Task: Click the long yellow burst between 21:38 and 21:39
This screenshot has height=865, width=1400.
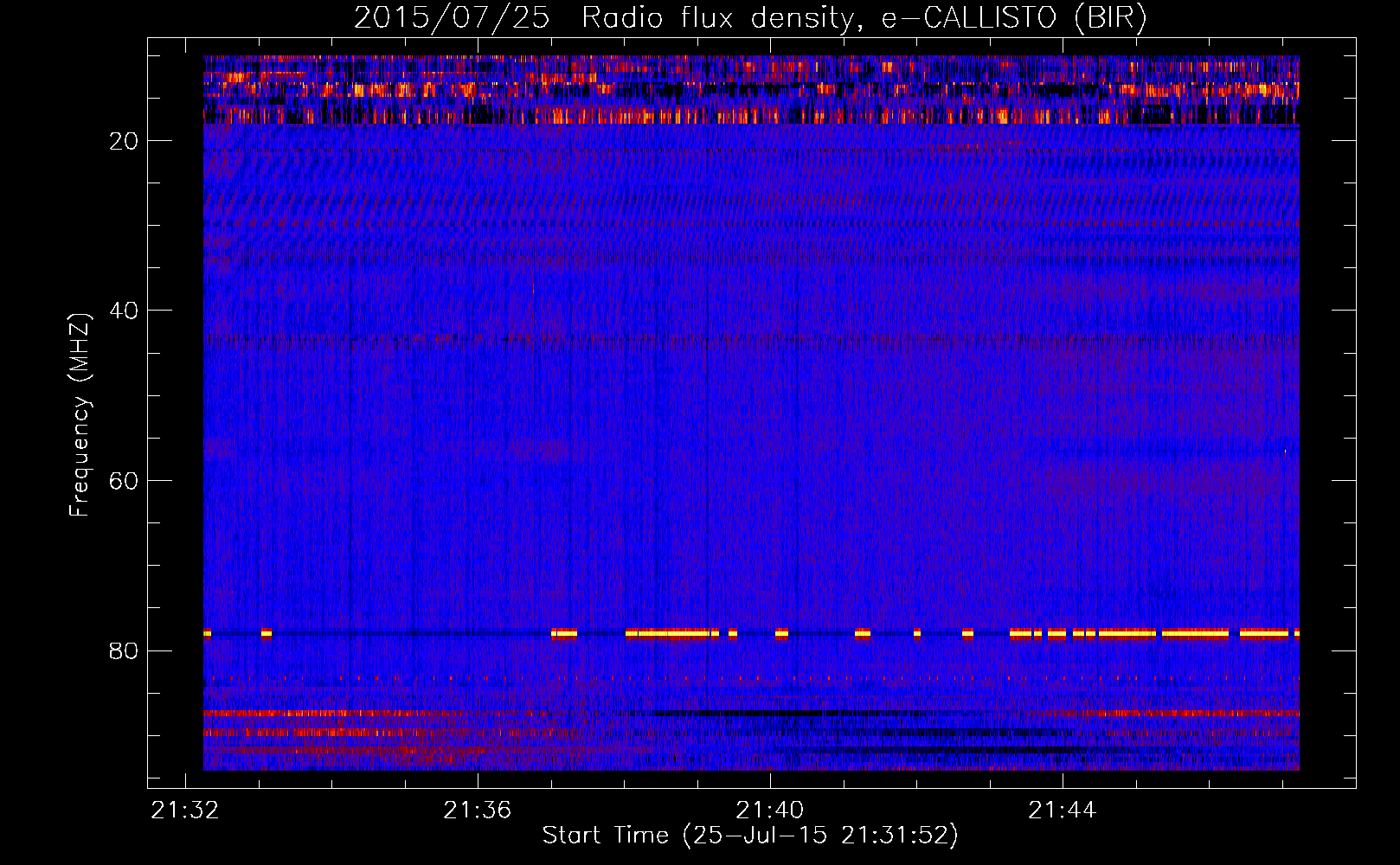Action: [x=672, y=633]
